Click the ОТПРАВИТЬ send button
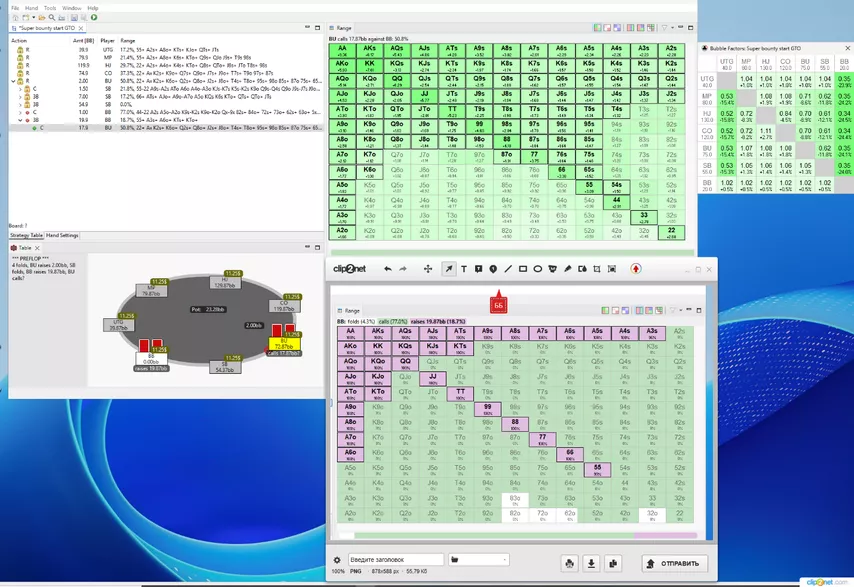The width and height of the screenshot is (854, 587). (x=675, y=563)
